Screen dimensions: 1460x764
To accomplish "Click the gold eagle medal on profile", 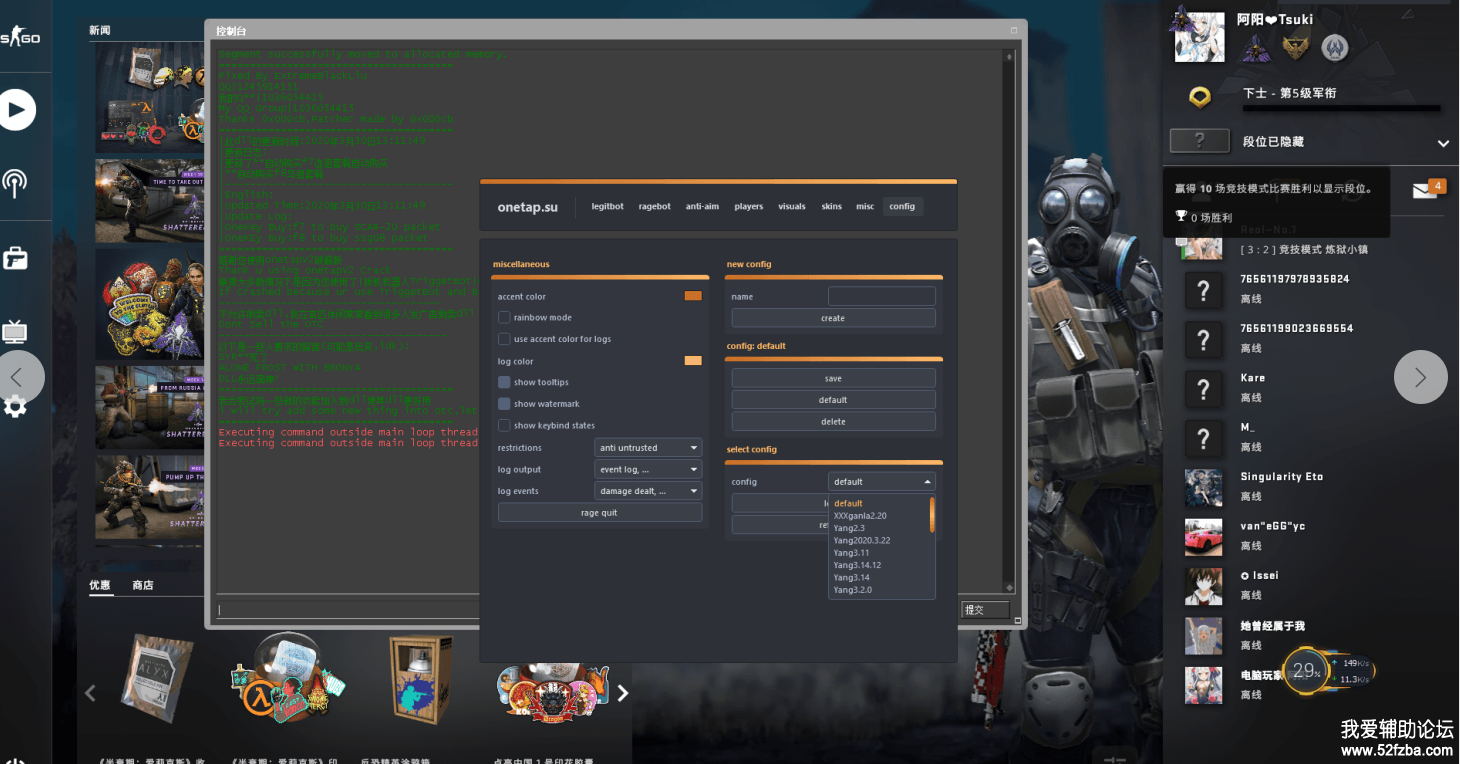I will click(1296, 47).
